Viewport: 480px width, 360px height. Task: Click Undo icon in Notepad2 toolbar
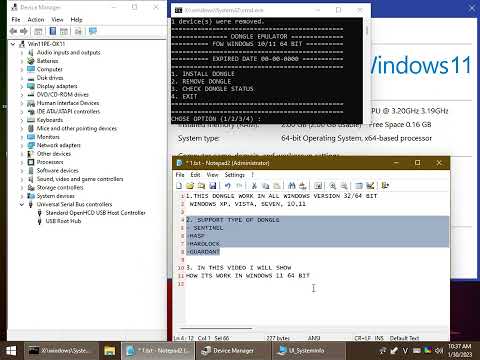pyautogui.click(x=228, y=186)
